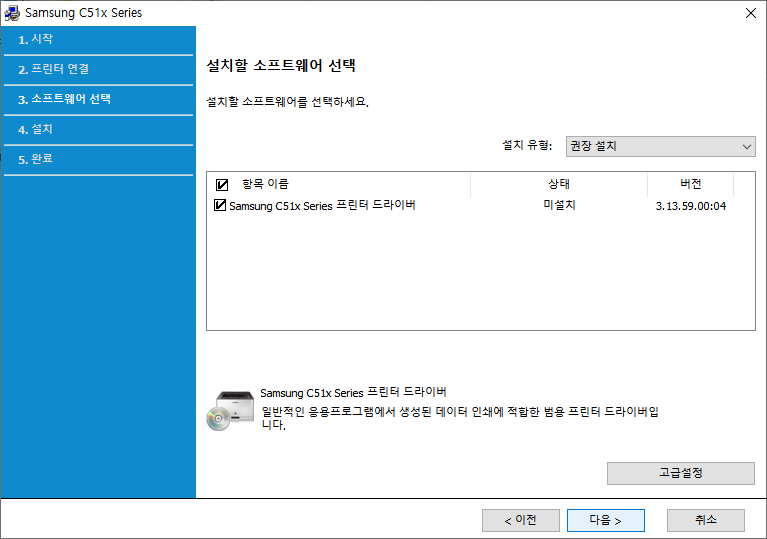Click the 상태 column header
767x539 pixels.
[559, 184]
